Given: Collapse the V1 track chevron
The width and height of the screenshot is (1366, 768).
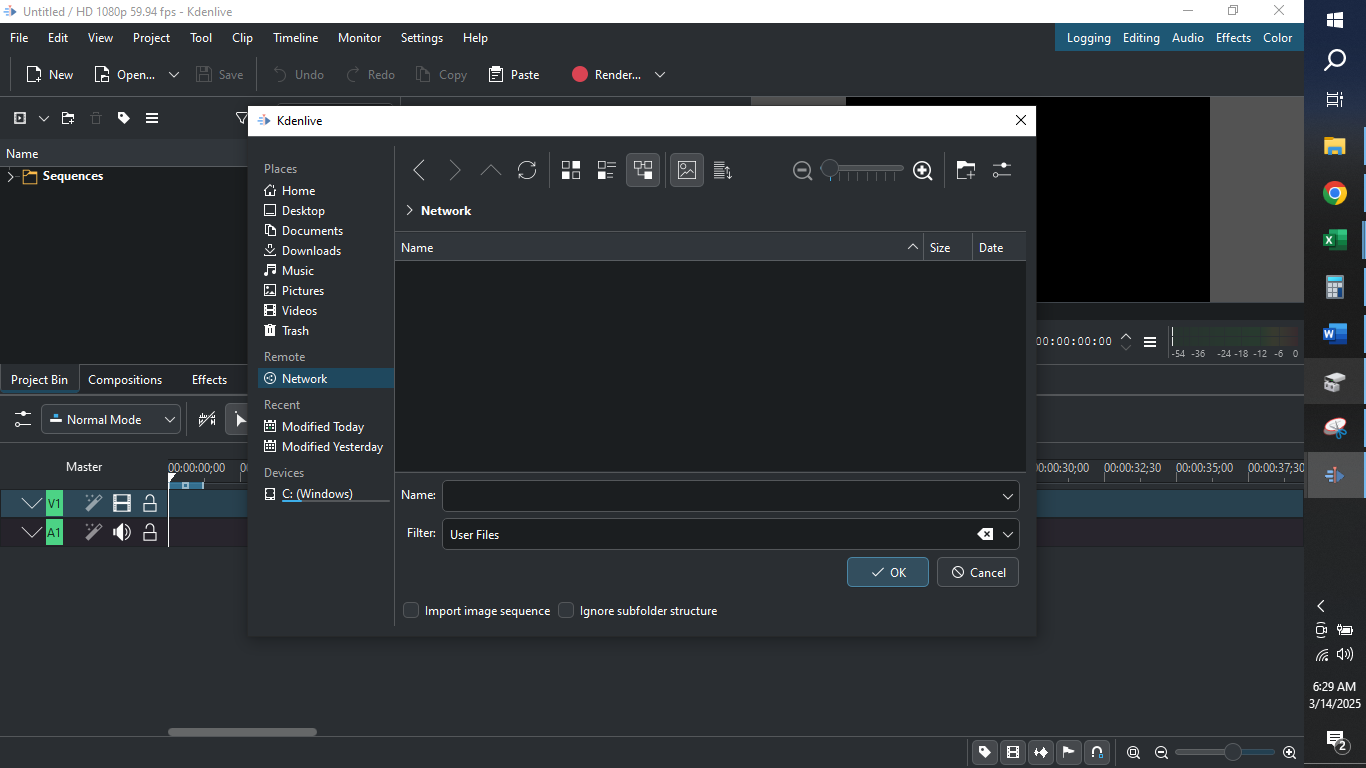Looking at the screenshot, I should (x=32, y=504).
